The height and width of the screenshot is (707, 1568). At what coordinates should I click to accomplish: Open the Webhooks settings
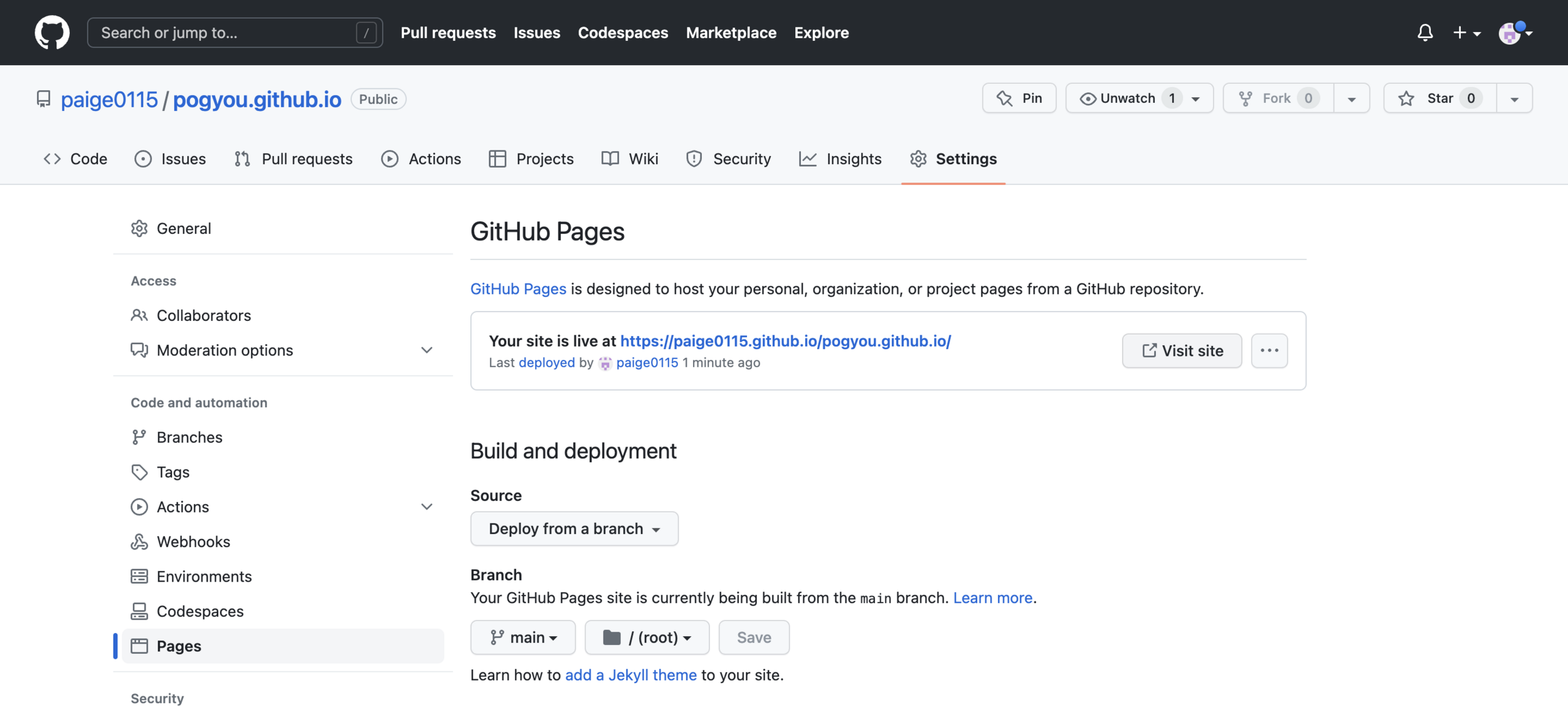tap(193, 542)
